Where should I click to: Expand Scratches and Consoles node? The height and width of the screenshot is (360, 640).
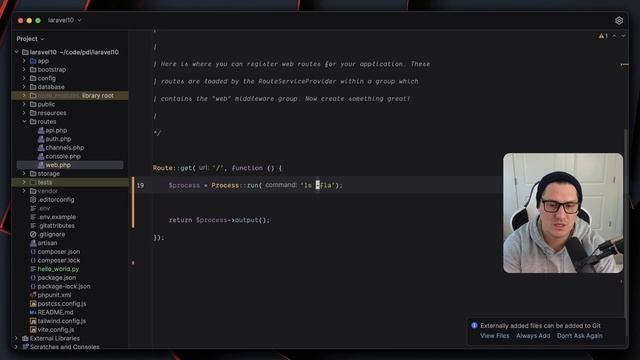pos(17,347)
